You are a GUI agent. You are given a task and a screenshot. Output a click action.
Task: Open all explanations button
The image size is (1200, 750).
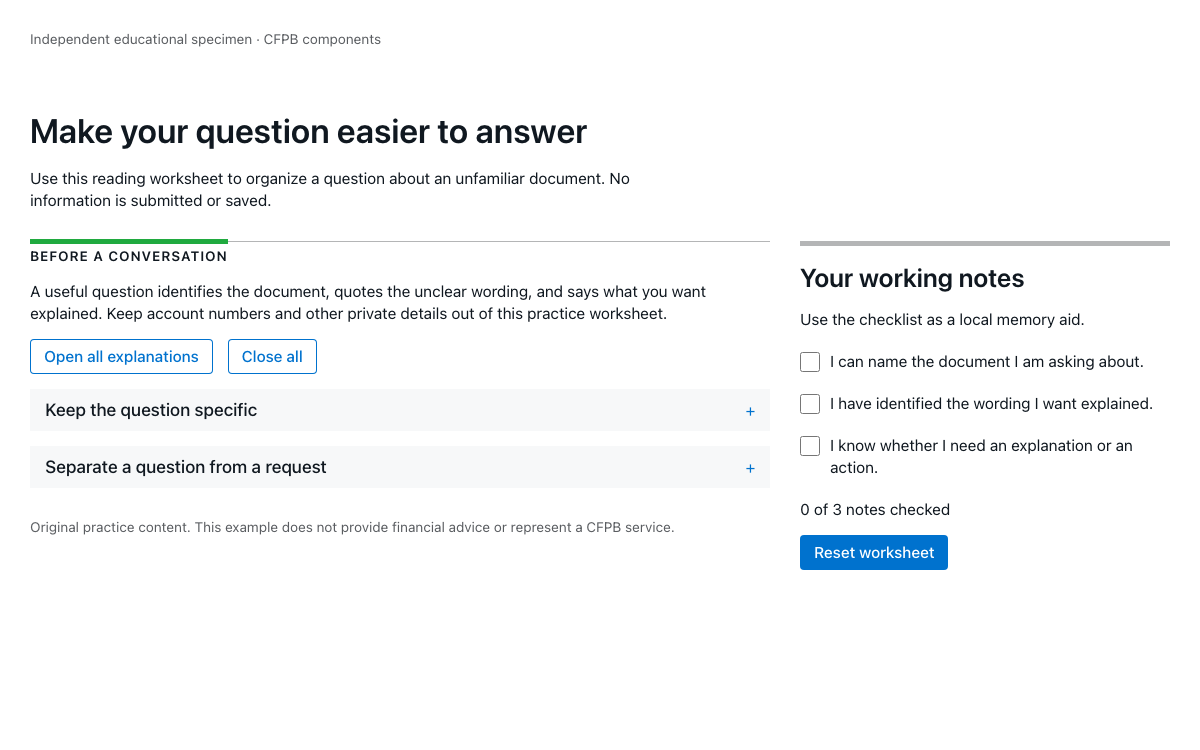[x=121, y=357]
